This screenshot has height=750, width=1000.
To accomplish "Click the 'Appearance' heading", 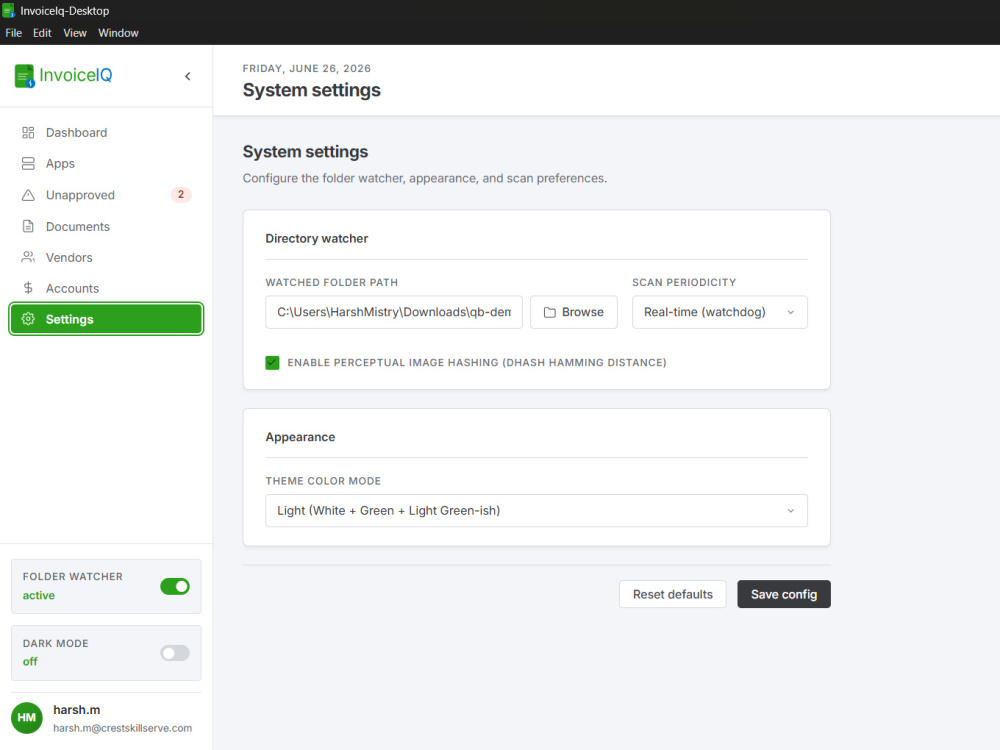I will (300, 437).
